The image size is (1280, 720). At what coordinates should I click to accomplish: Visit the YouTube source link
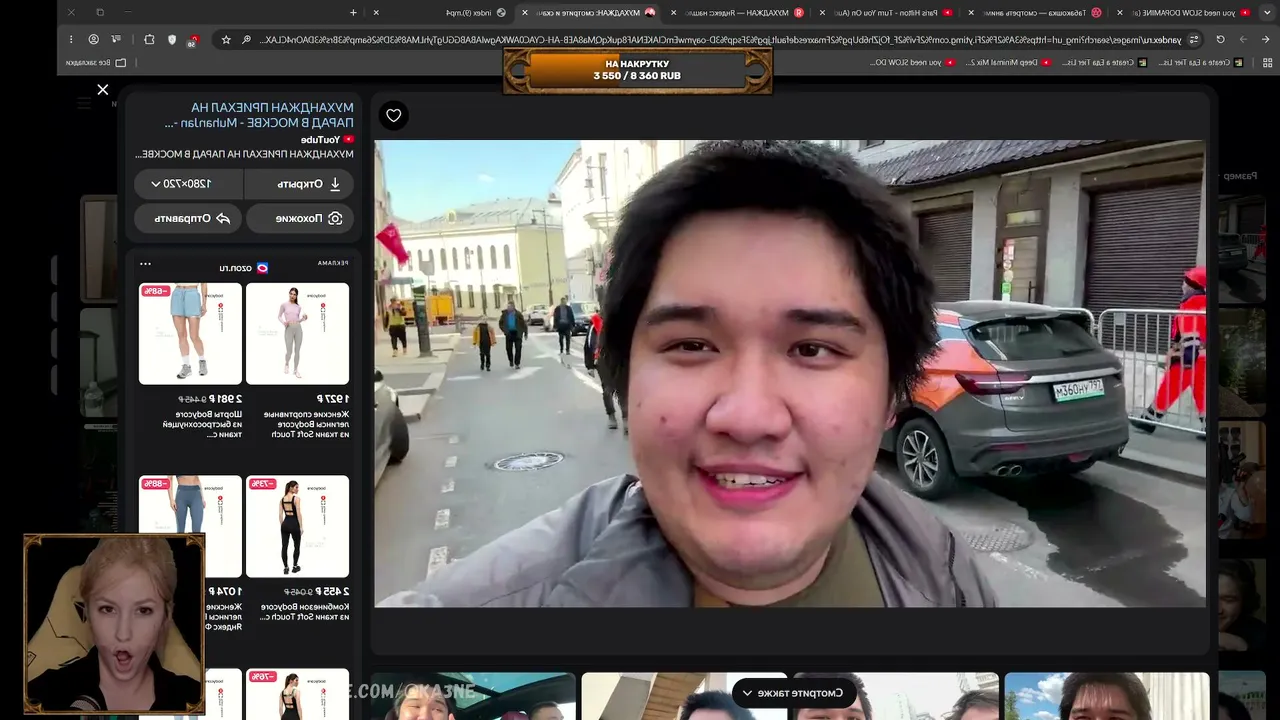327,139
